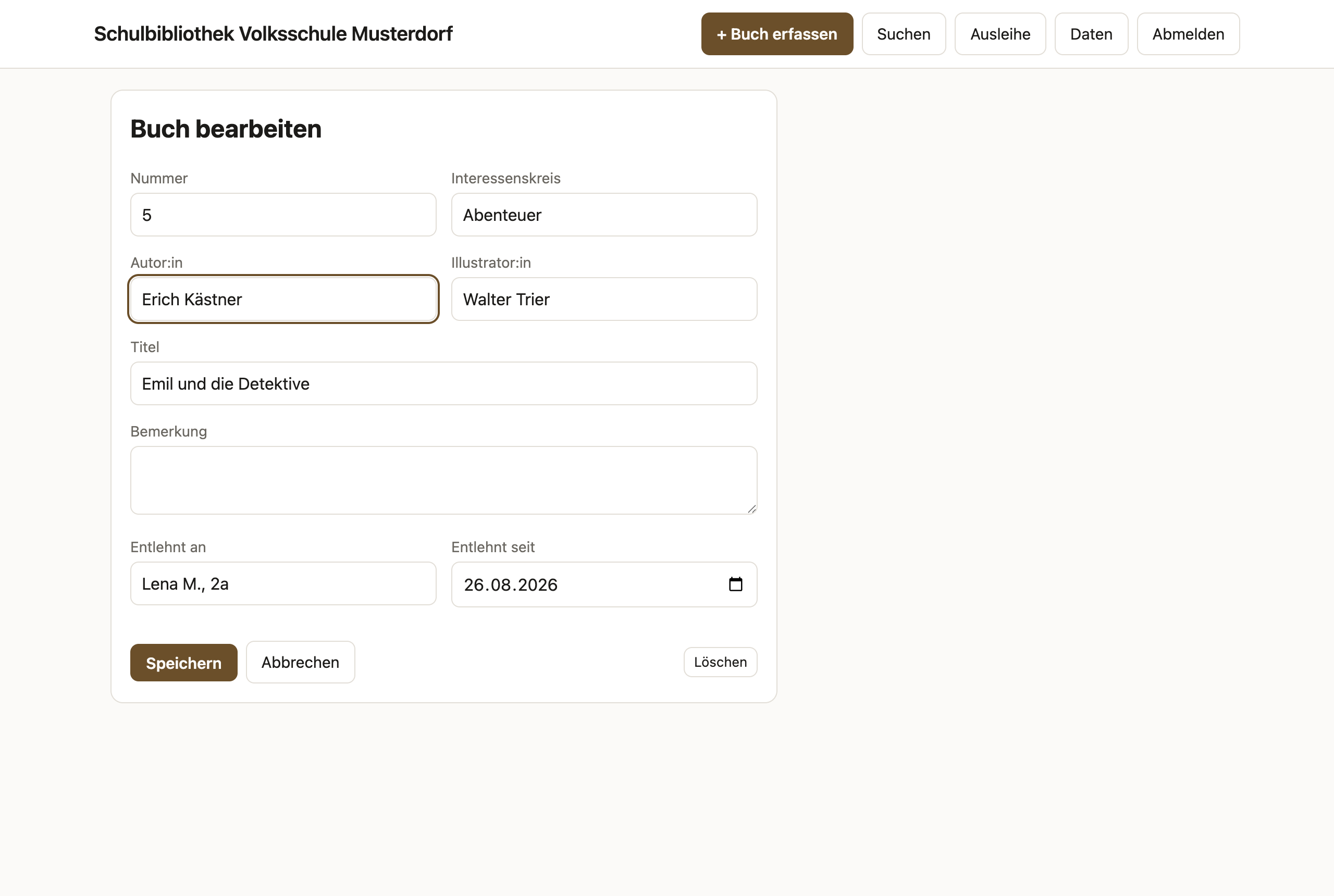The image size is (1334, 896).
Task: Grab the Bemerkung textarea resize handle
Action: (x=751, y=508)
